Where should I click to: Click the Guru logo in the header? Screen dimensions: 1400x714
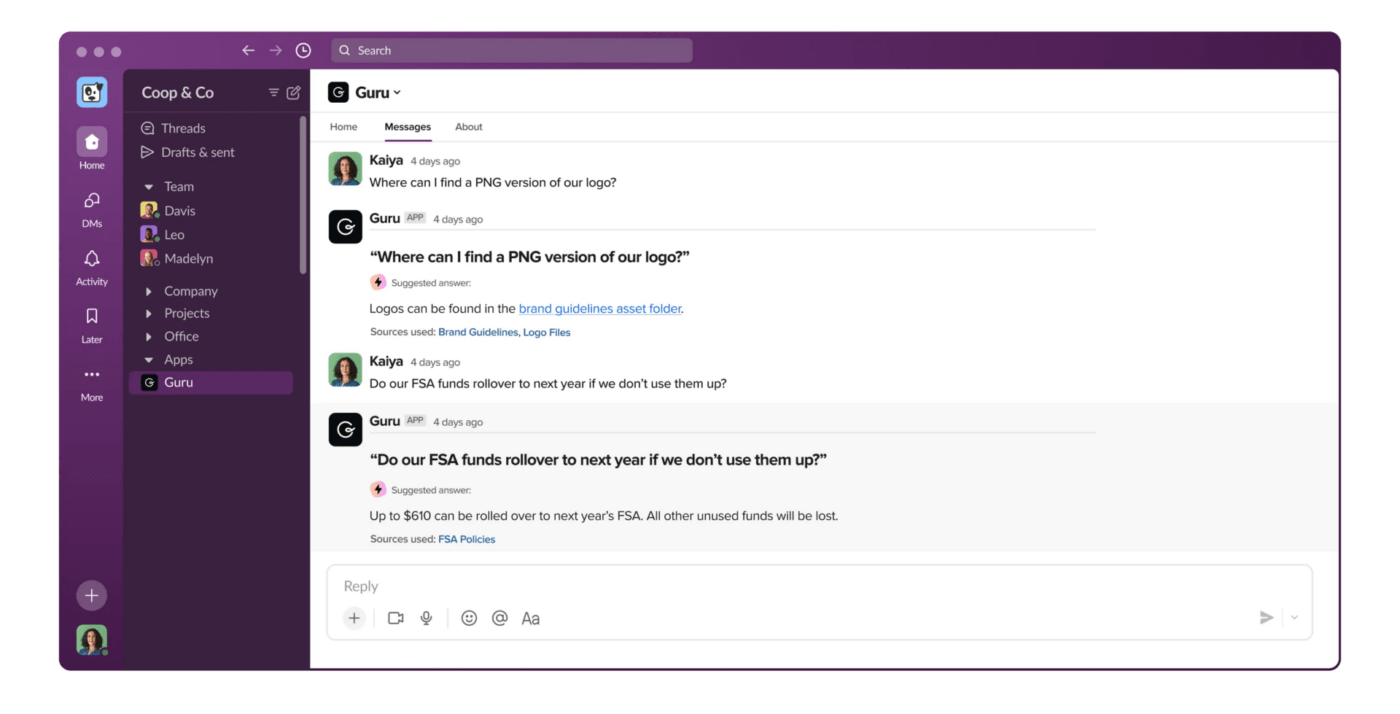(x=339, y=92)
